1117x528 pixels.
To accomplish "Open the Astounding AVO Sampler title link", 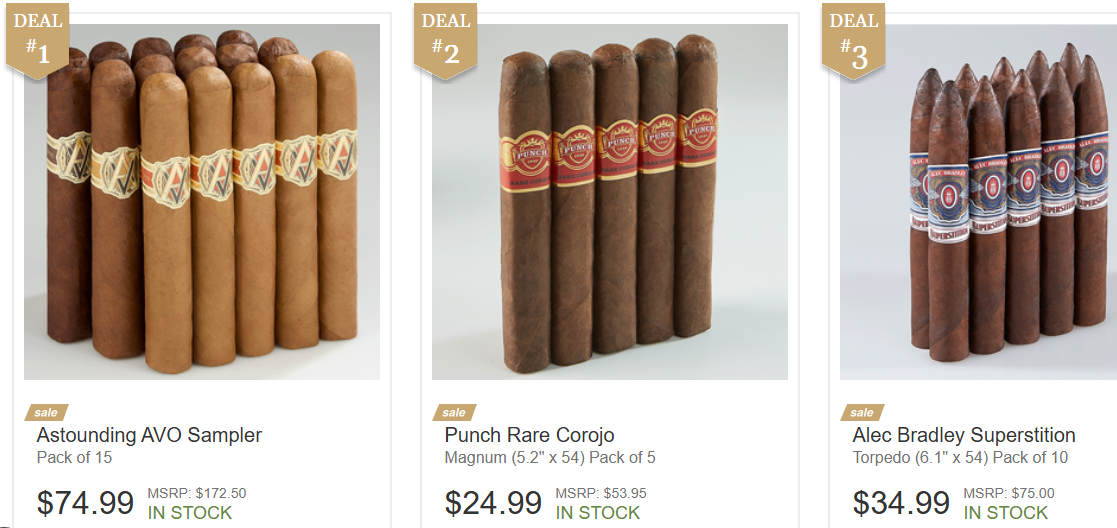I will pos(150,435).
